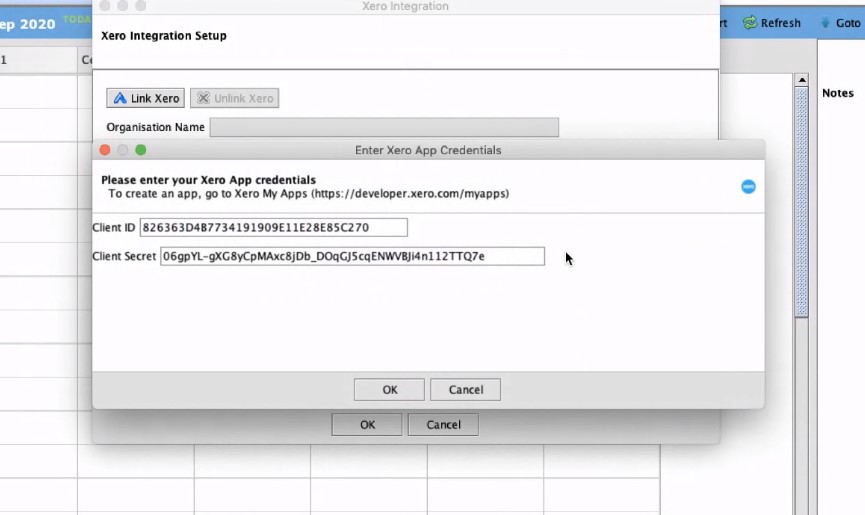865x515 pixels.
Task: Click the Organisation Name label
Action: click(x=156, y=127)
